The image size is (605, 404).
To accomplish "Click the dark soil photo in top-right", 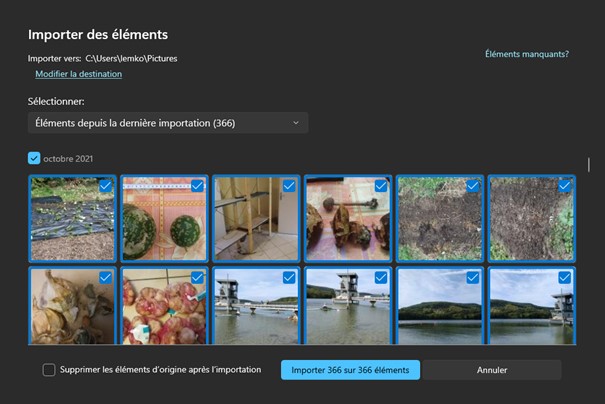I will point(530,220).
